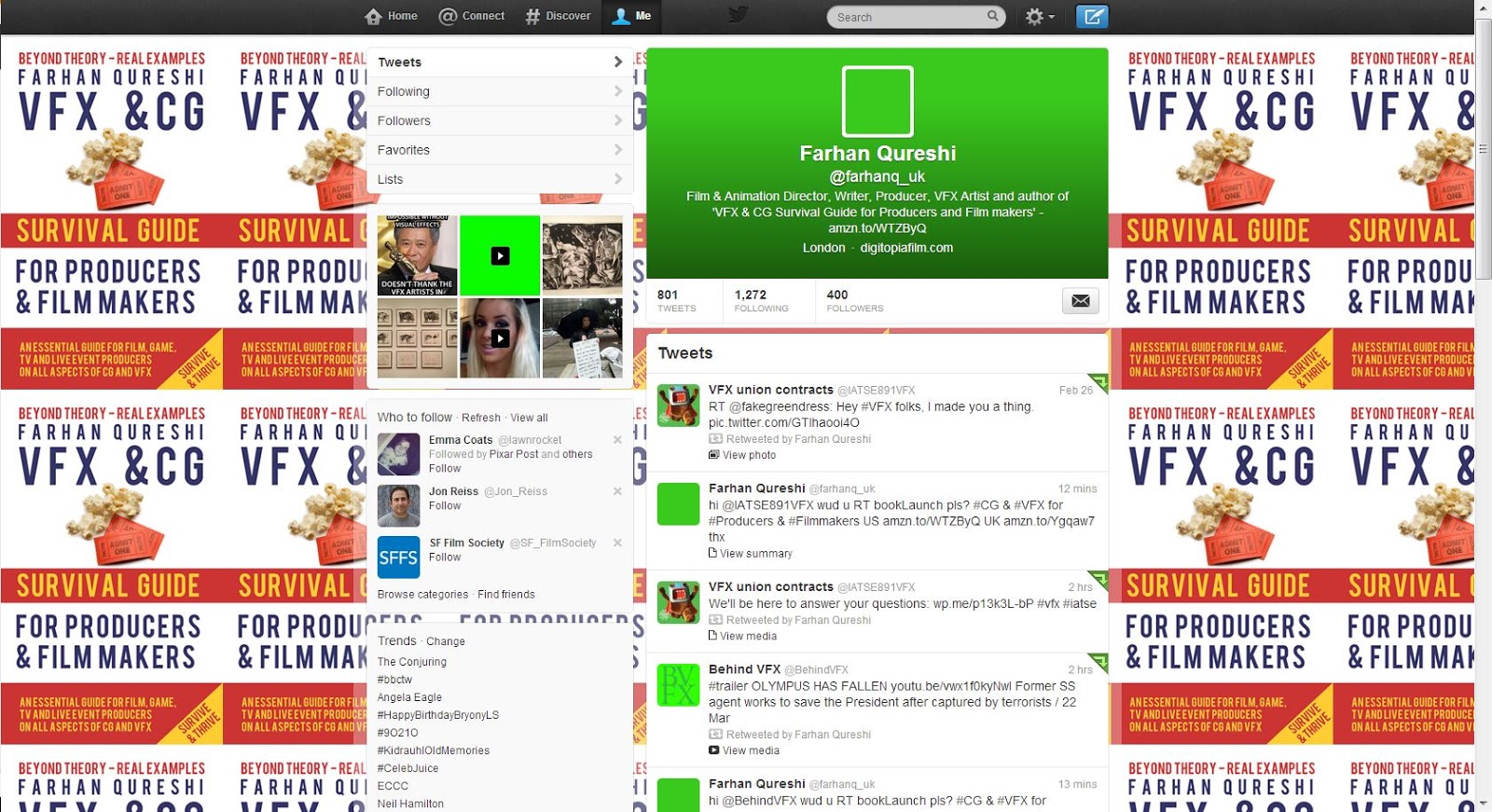Viewport: 1492px width, 812px height.
Task: Open the Tweets sidebar item
Action: tap(500, 62)
